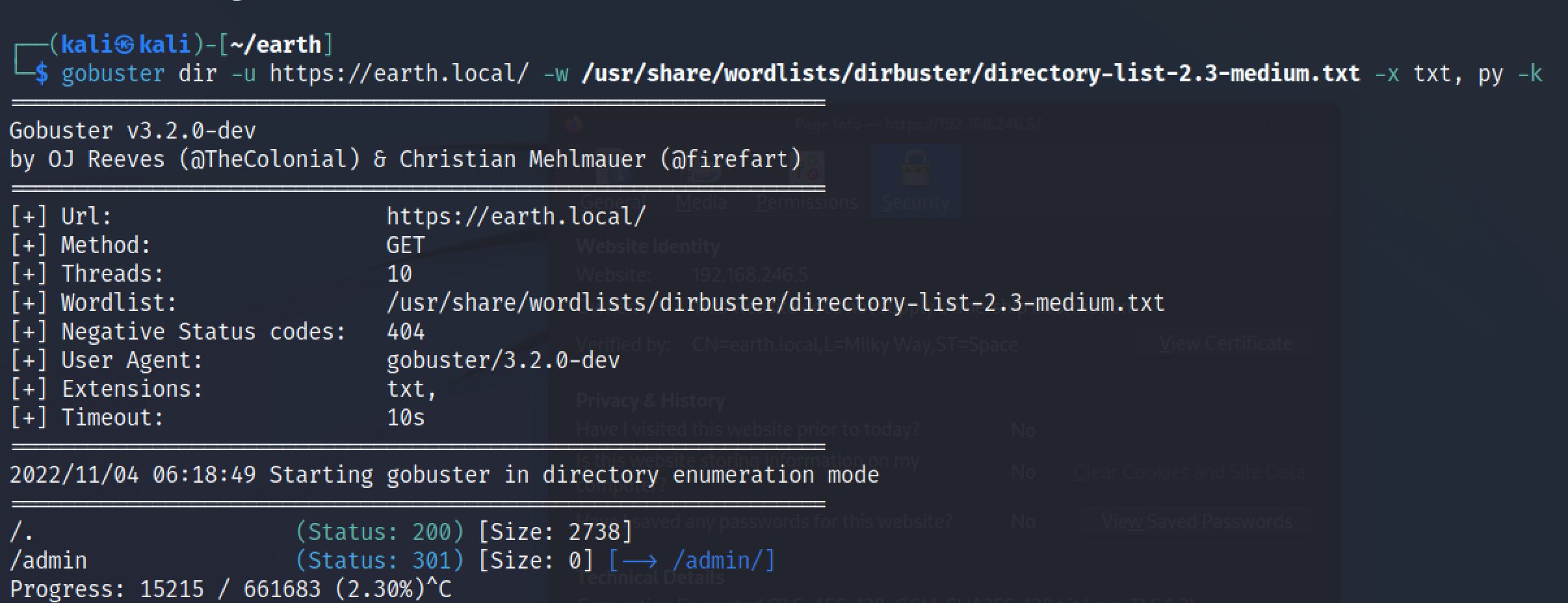Click Clear Cookies and Site Data button
Image resolution: width=1568 pixels, height=603 pixels.
pyautogui.click(x=1189, y=472)
